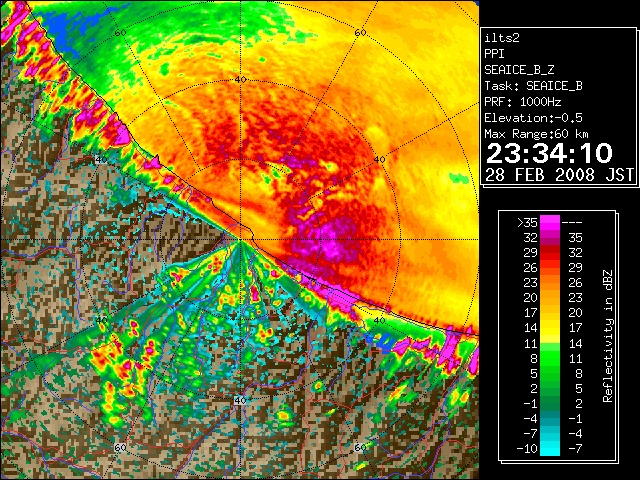The height and width of the screenshot is (480, 640).
Task: Click the '40' range label due south of radar
Action: point(240,400)
